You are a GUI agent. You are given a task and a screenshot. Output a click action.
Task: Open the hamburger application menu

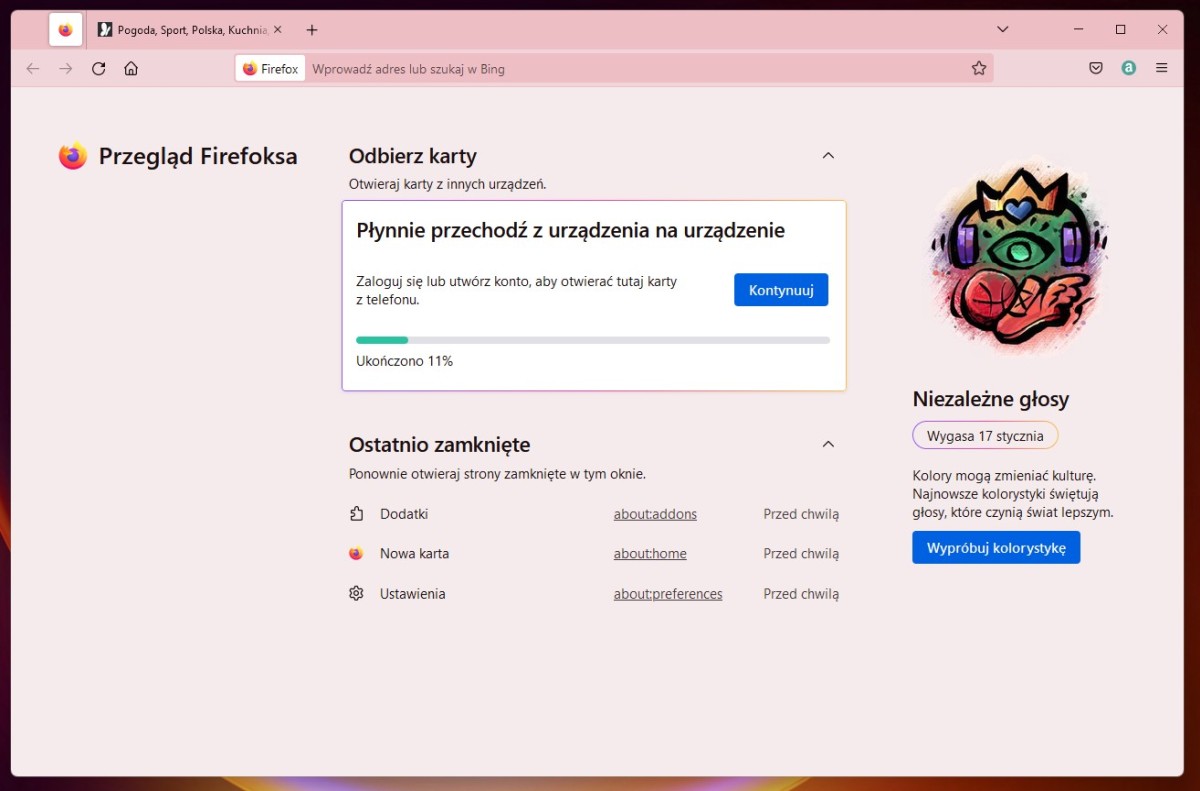[x=1161, y=68]
